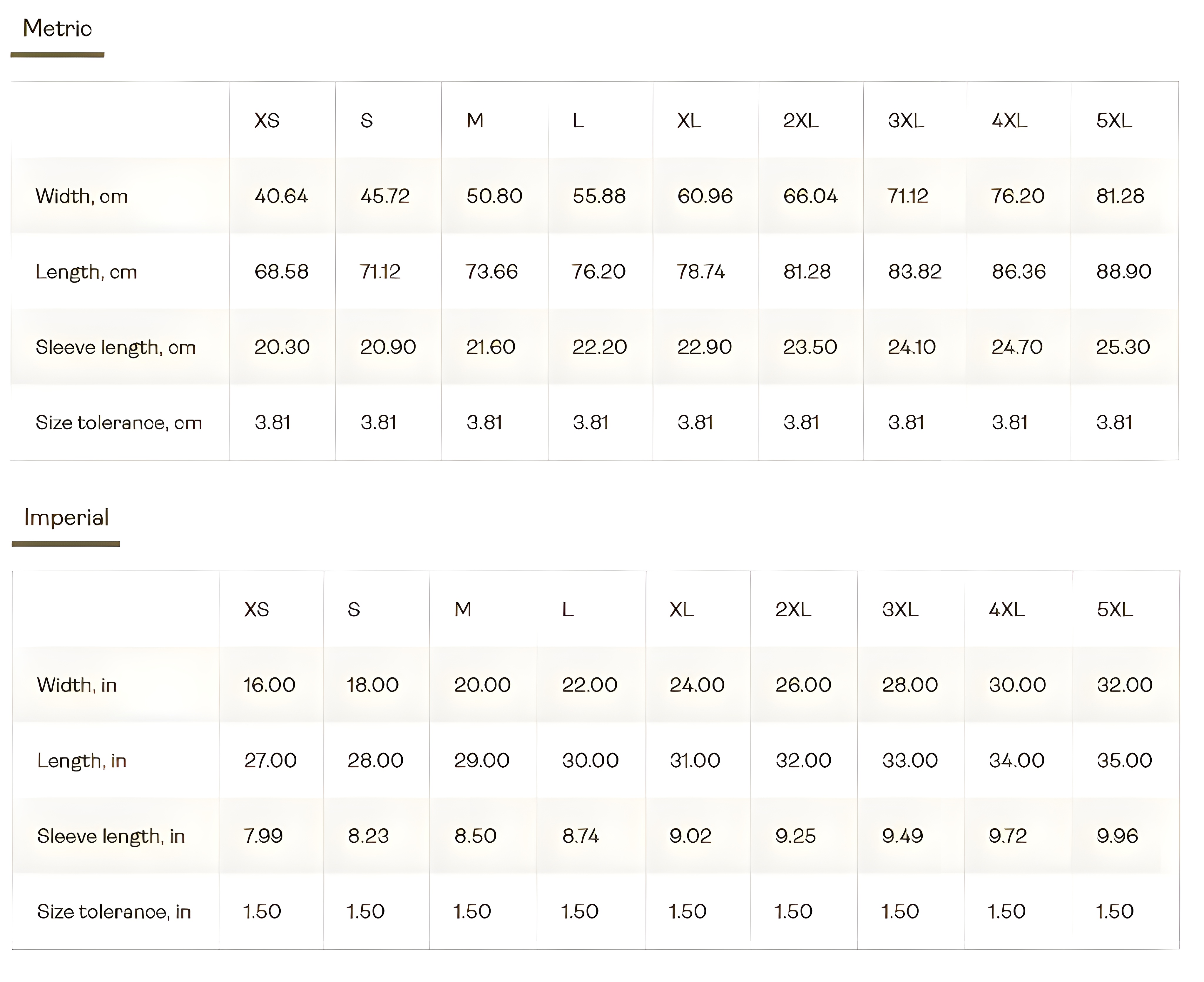Viewport: 1204px width, 982px height.
Task: Click the 'Sleeve length, cm' row label
Action: (x=115, y=347)
